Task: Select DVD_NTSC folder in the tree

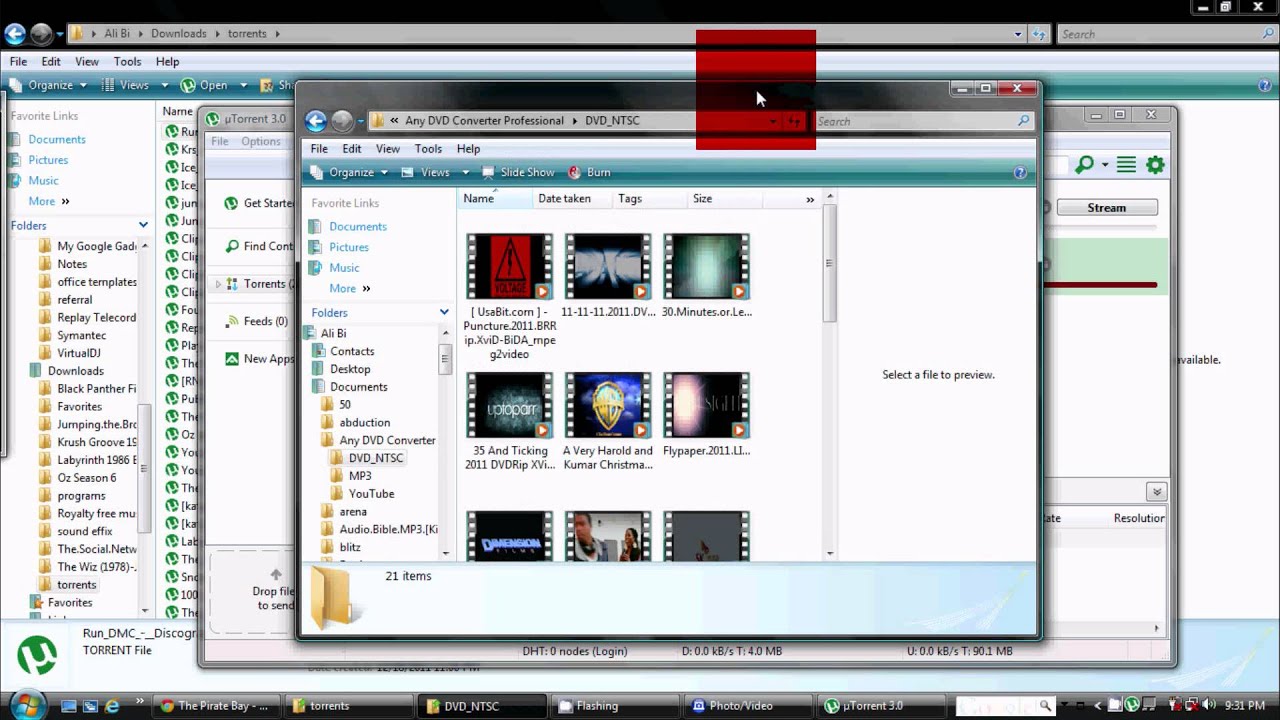Action: (x=376, y=459)
